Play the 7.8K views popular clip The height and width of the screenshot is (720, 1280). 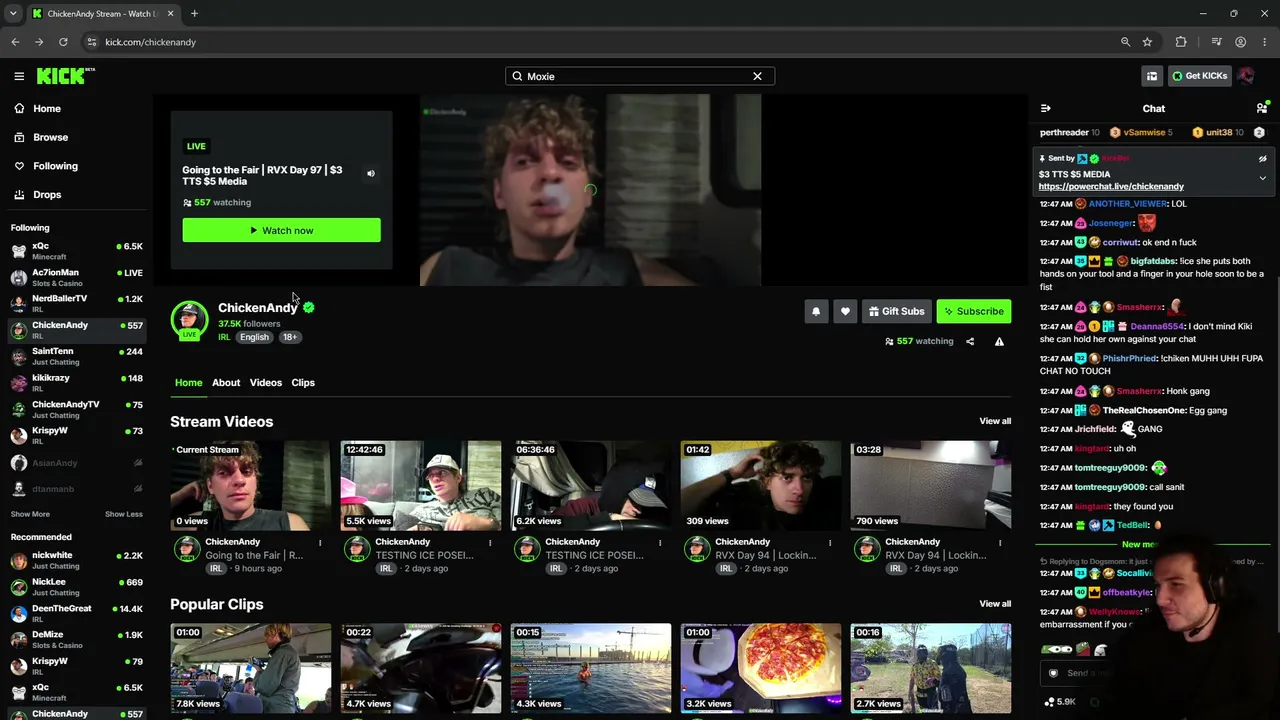tap(250, 668)
